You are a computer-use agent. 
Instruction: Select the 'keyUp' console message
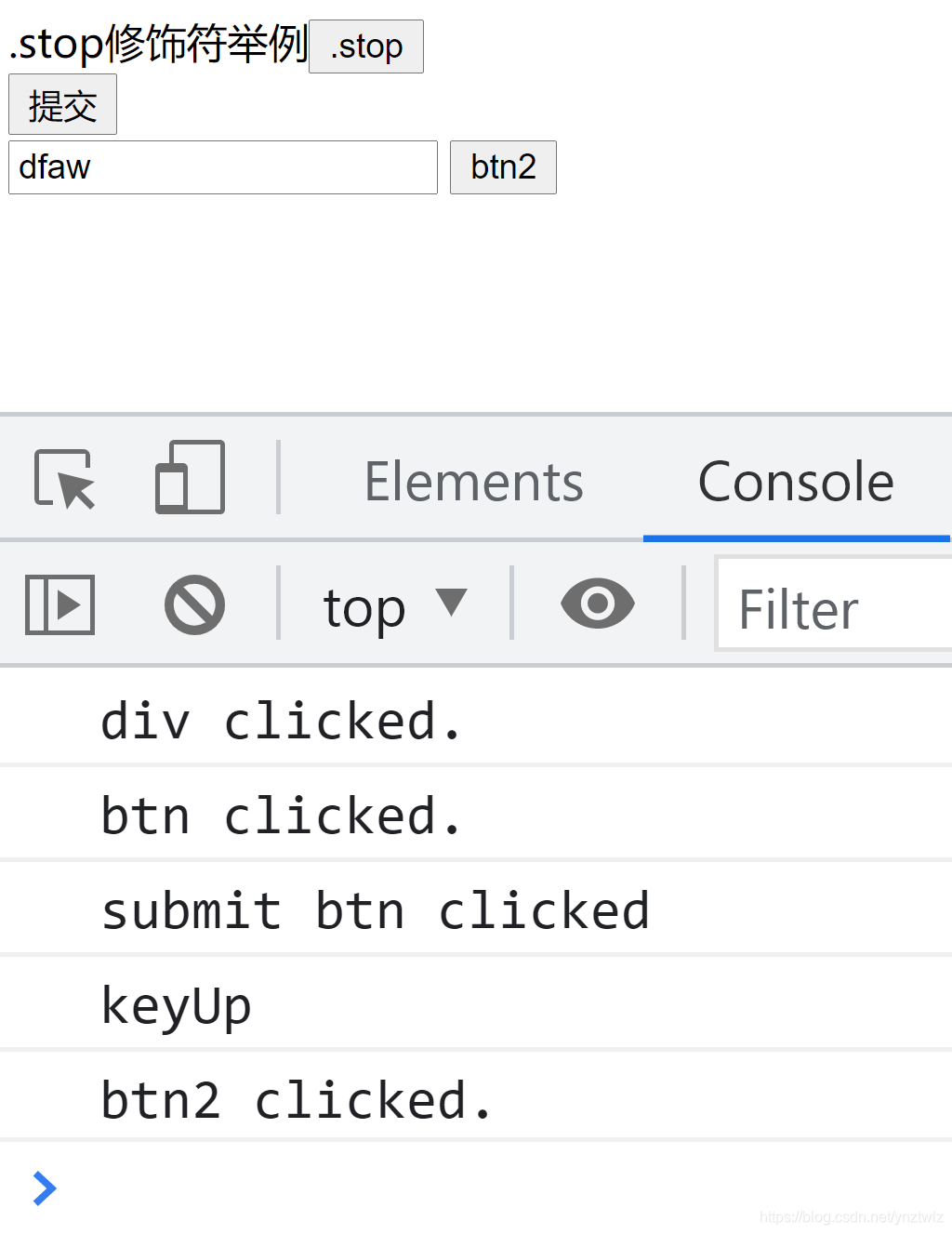pyautogui.click(x=476, y=1005)
